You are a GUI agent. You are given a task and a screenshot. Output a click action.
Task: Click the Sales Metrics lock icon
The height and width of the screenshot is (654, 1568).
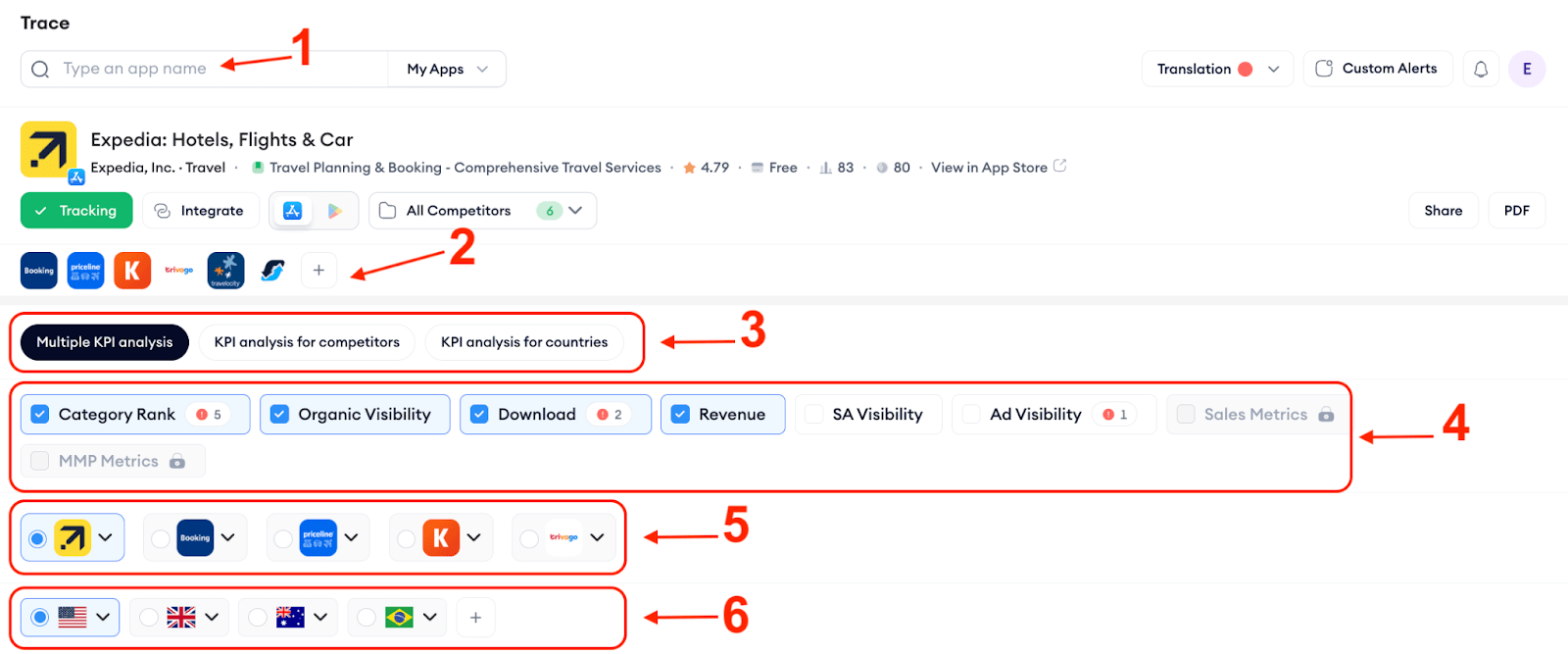[1326, 415]
